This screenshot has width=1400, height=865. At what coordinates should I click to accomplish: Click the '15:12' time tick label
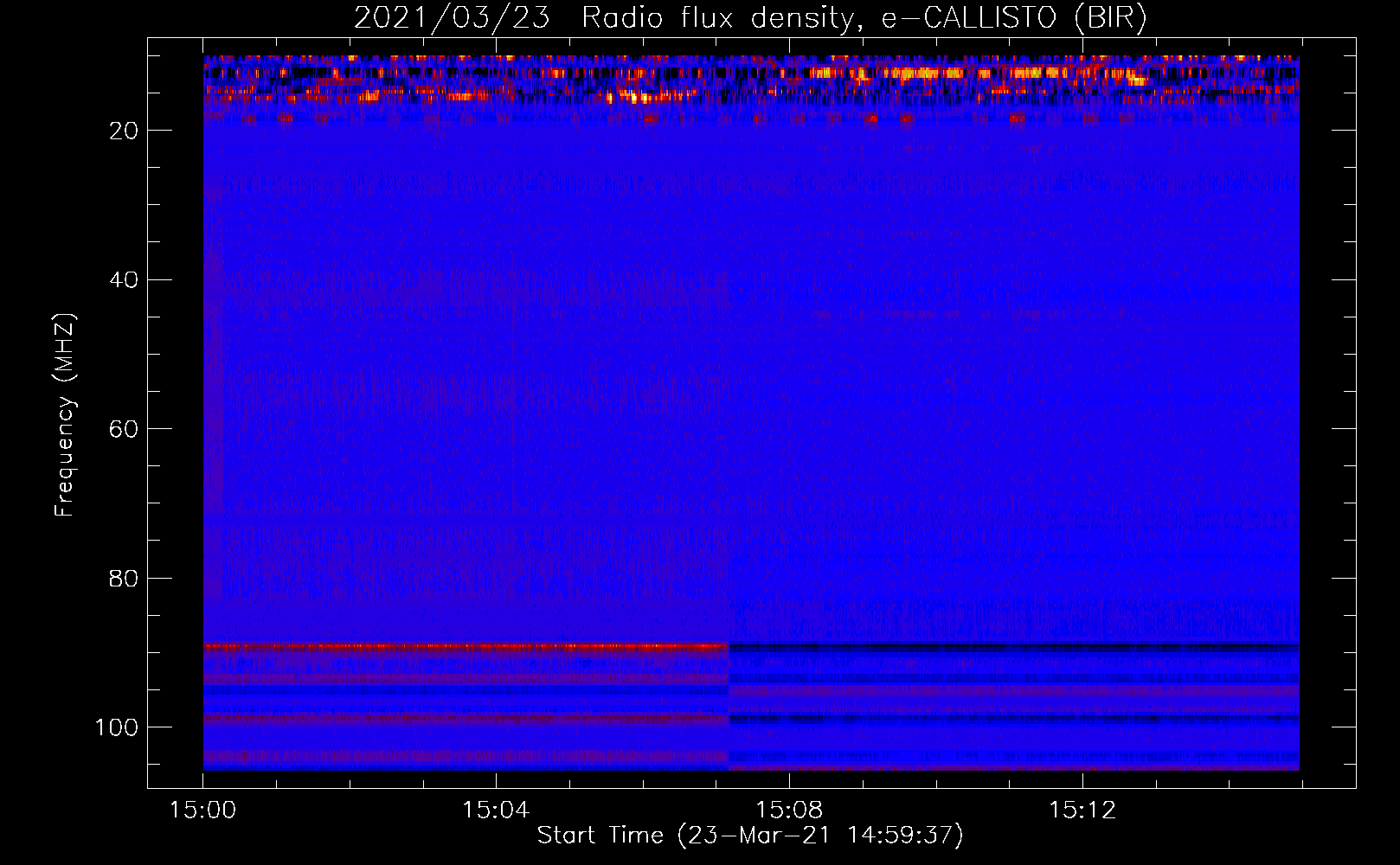[x=1082, y=811]
